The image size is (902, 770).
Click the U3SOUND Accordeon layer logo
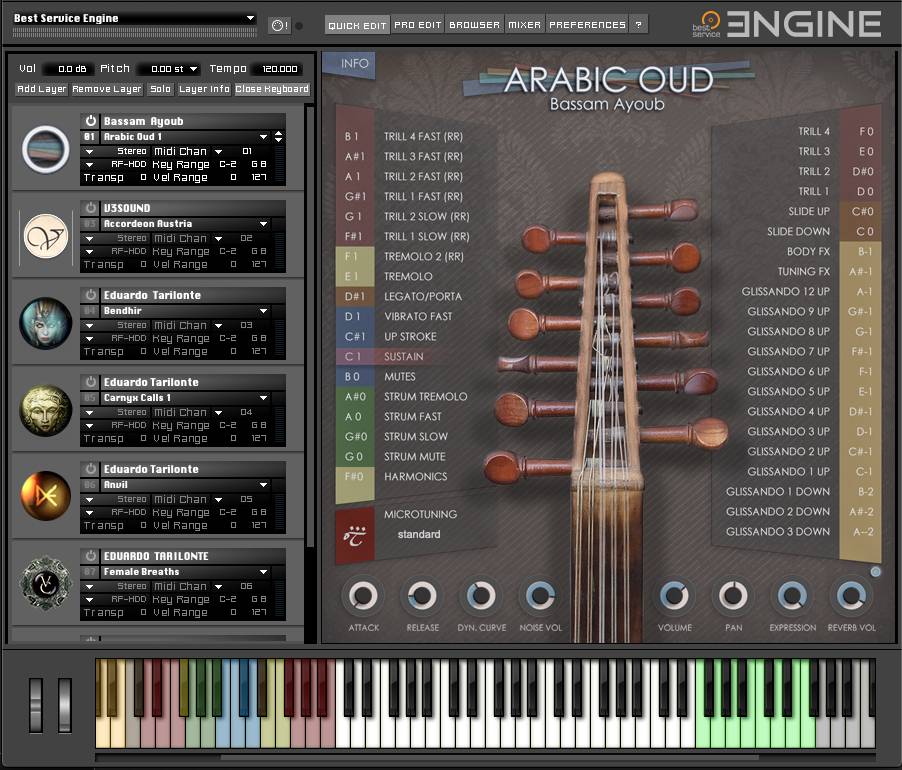[46, 235]
